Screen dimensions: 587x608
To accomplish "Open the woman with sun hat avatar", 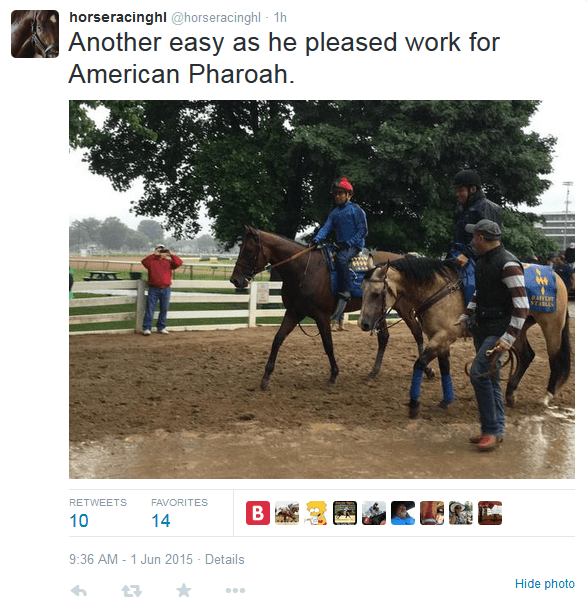I will click(461, 513).
